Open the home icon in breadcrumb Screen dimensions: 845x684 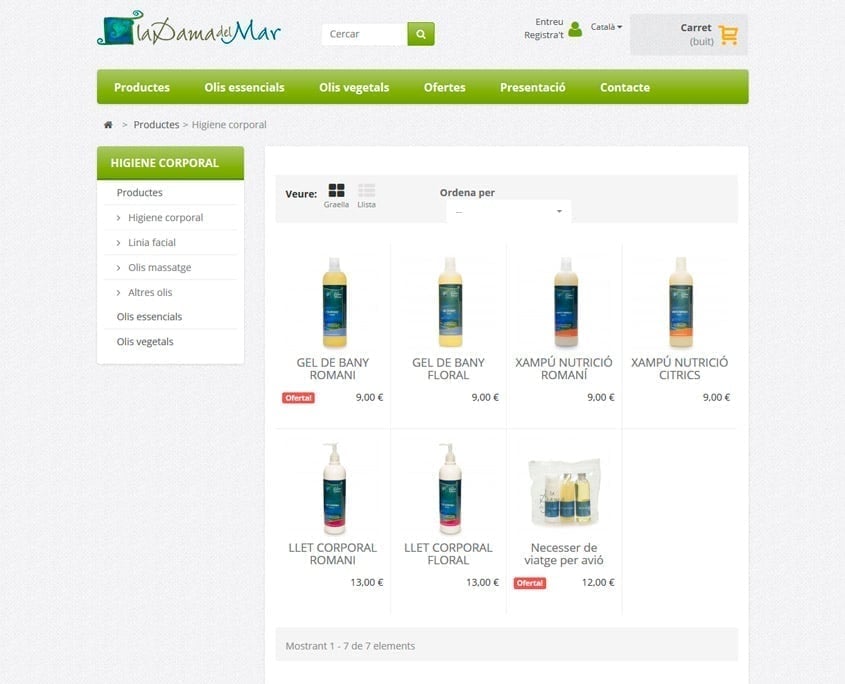(x=108, y=125)
